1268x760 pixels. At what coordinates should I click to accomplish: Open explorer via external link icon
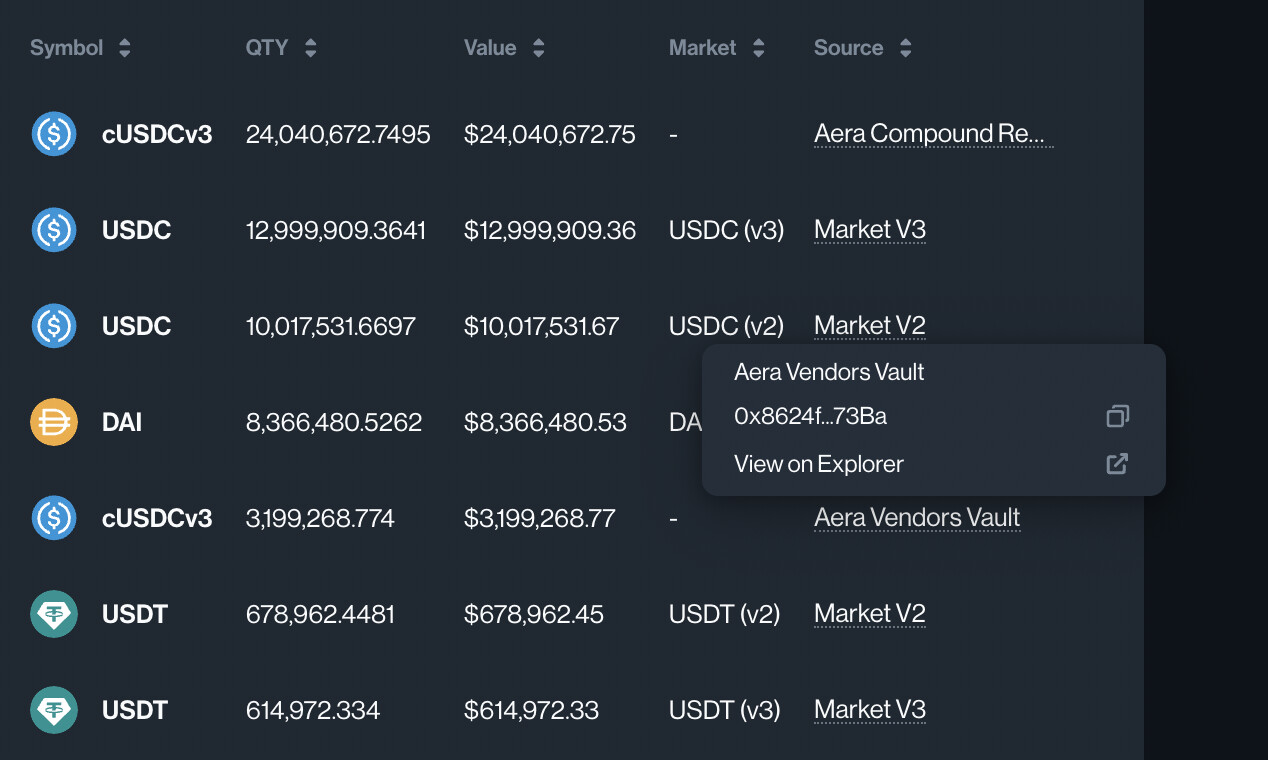click(x=1117, y=464)
